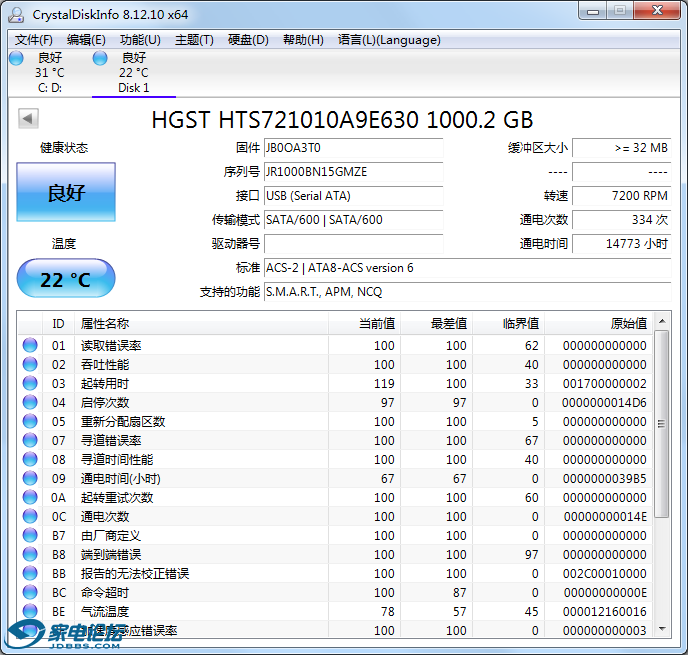This screenshot has height=655, width=688.
Task: Open the 文件(F) menu
Action: [33, 40]
